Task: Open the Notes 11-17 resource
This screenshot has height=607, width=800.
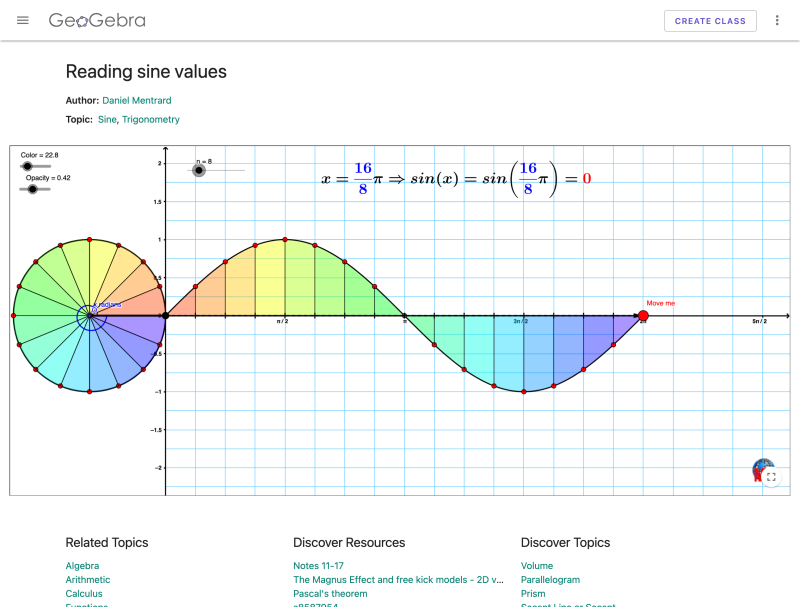Action: [x=318, y=565]
